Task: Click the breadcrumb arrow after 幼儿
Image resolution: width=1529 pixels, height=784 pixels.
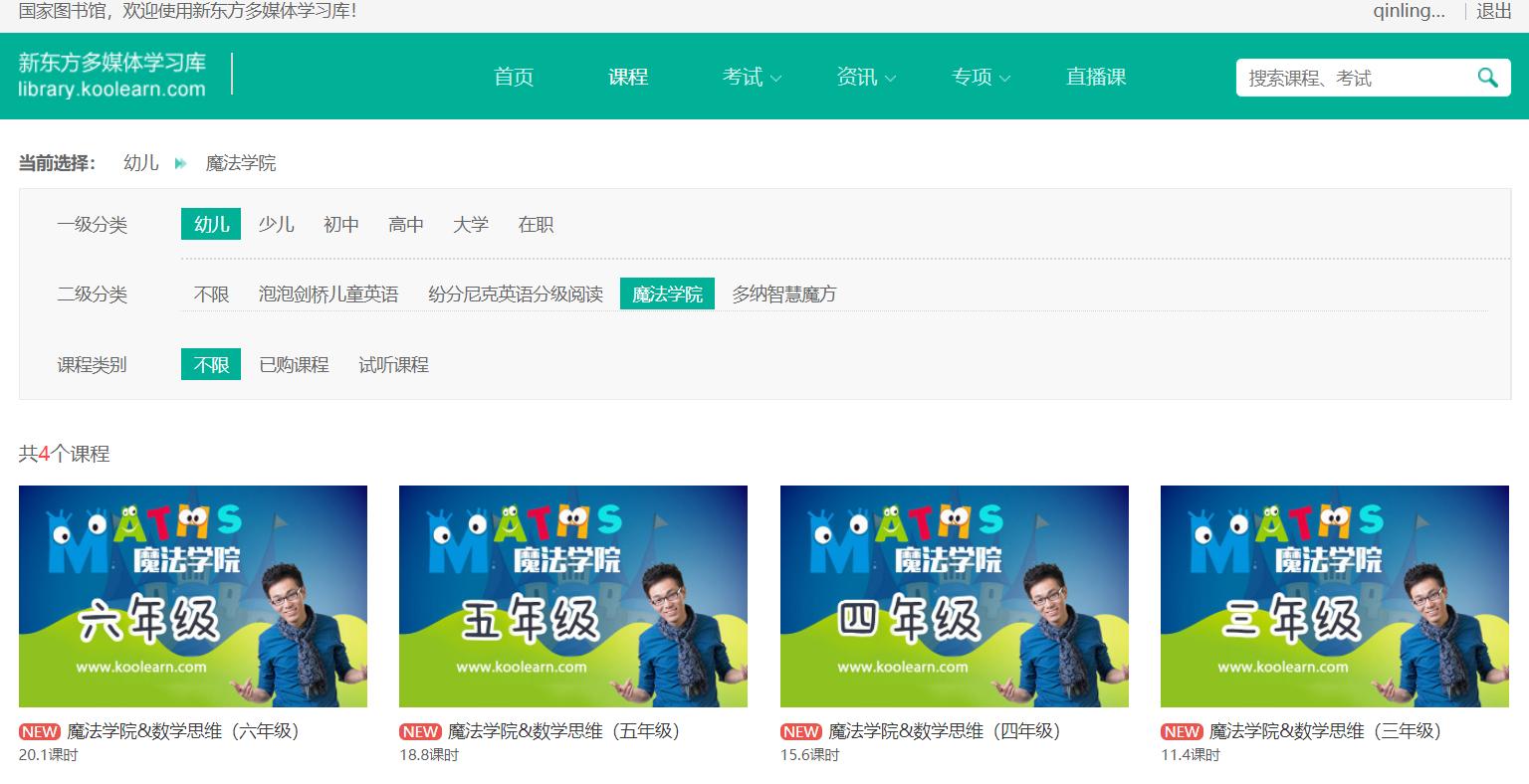Action: click(x=180, y=164)
